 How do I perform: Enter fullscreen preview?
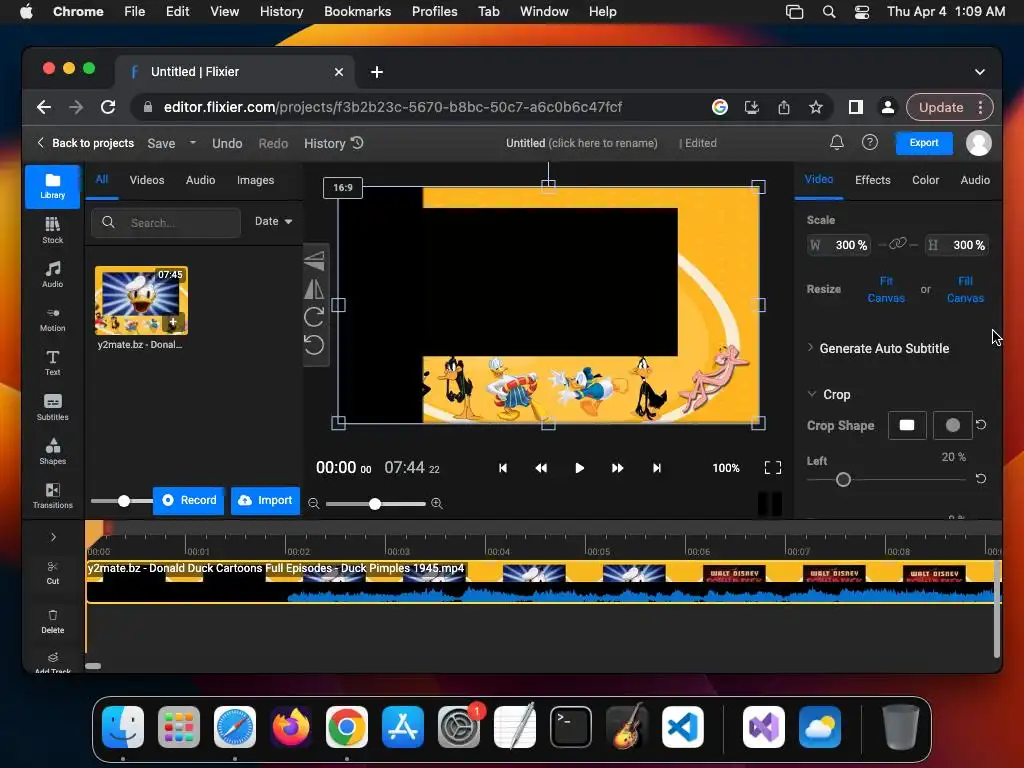coord(773,468)
